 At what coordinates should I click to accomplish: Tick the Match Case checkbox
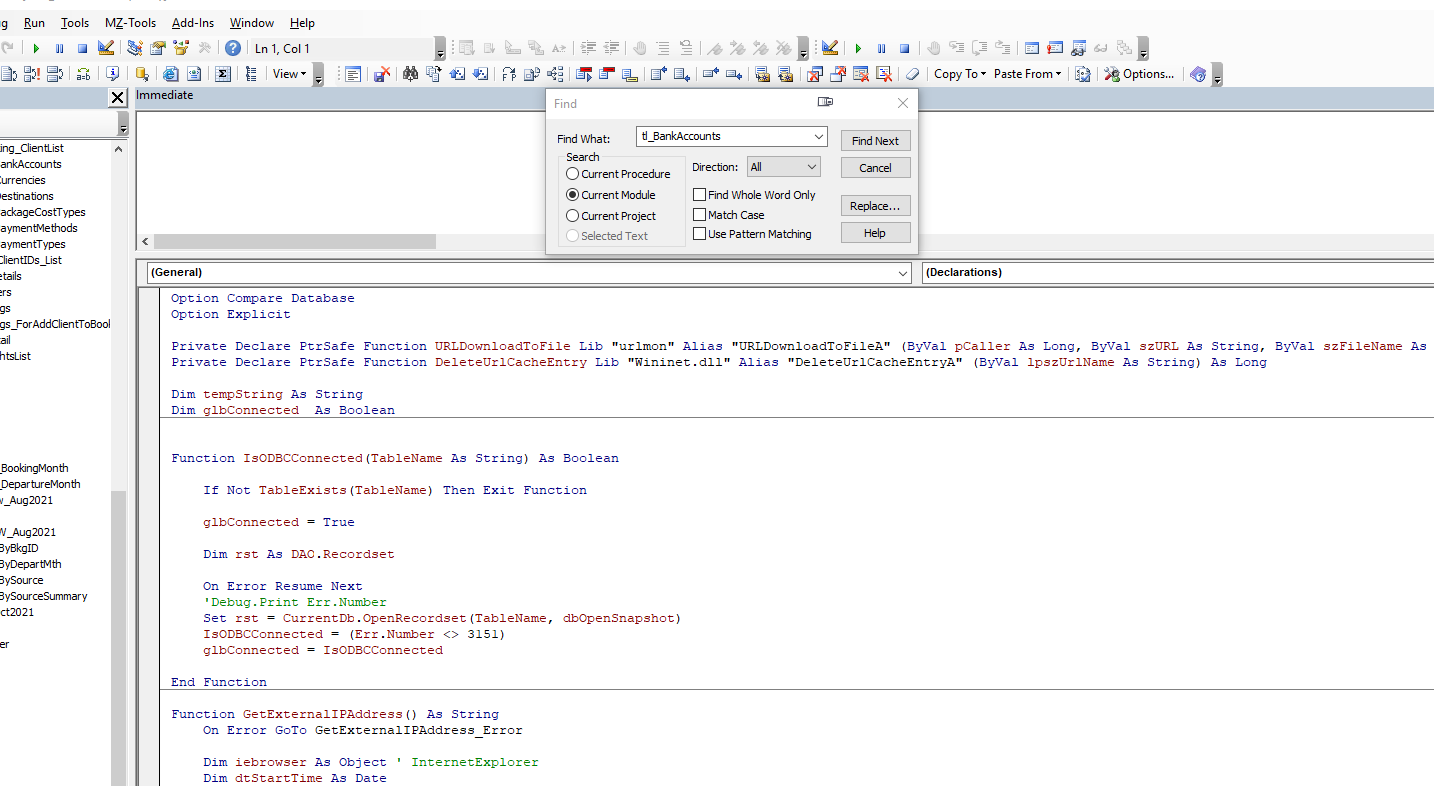coord(700,215)
